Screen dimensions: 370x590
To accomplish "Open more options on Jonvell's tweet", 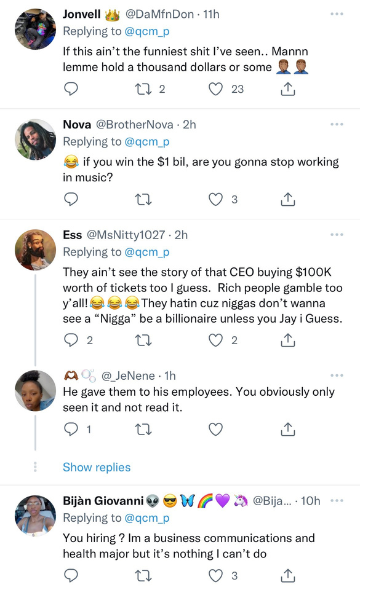I will click(337, 14).
